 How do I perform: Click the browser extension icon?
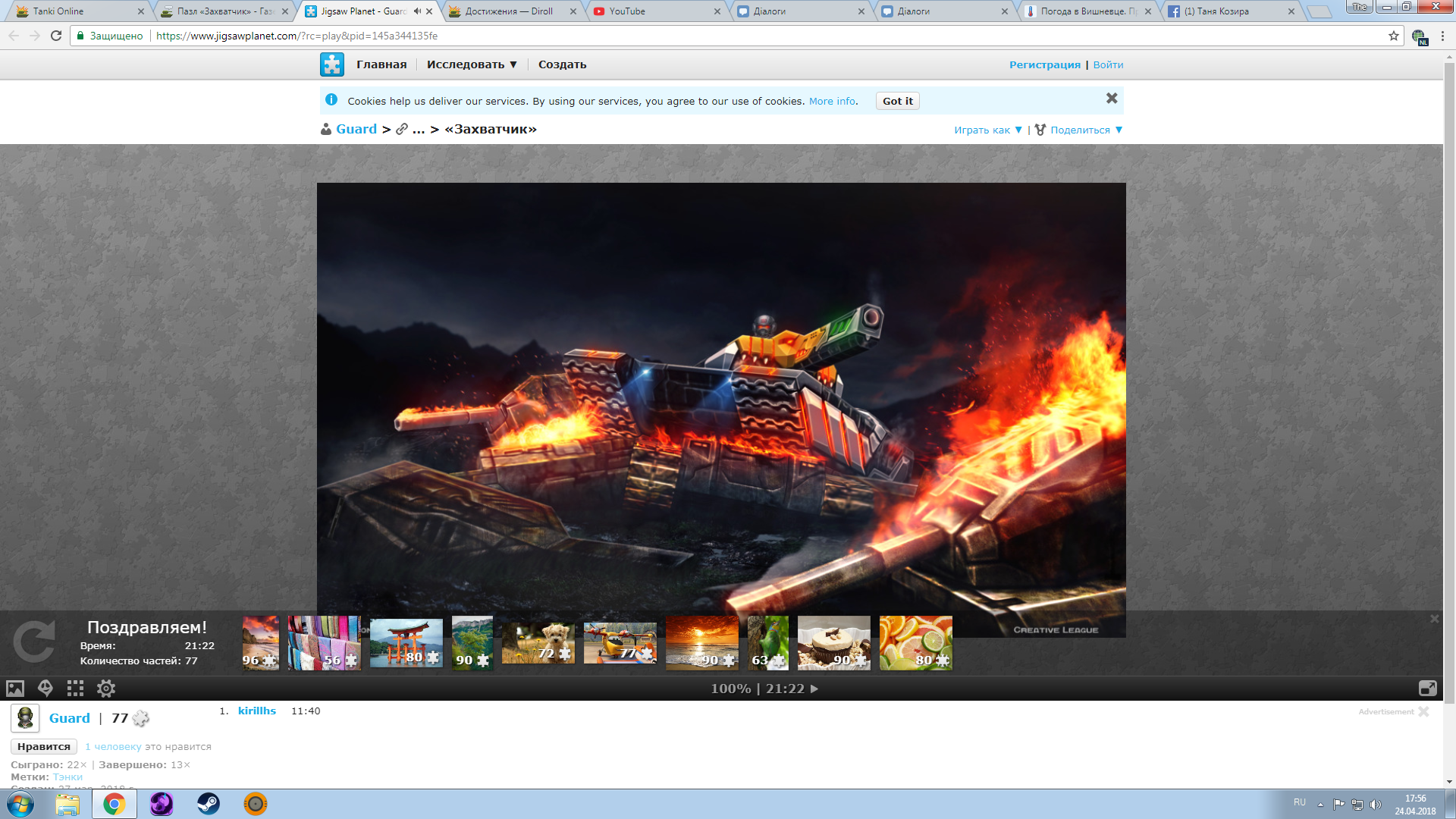coord(1420,36)
